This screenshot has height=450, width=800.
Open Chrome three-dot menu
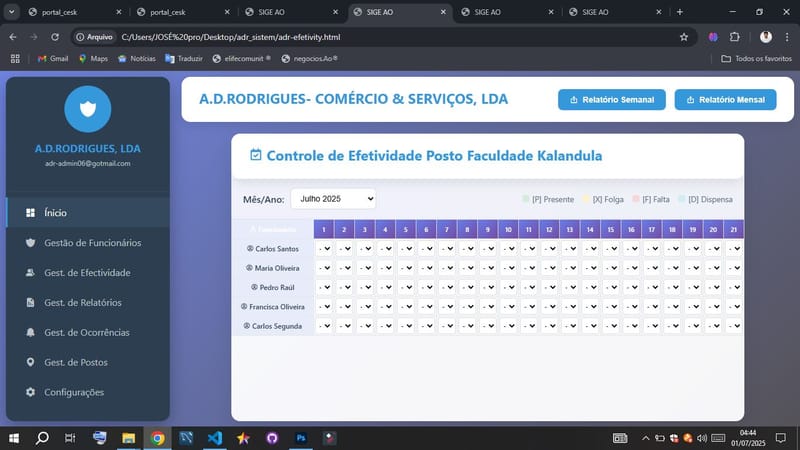(x=787, y=37)
